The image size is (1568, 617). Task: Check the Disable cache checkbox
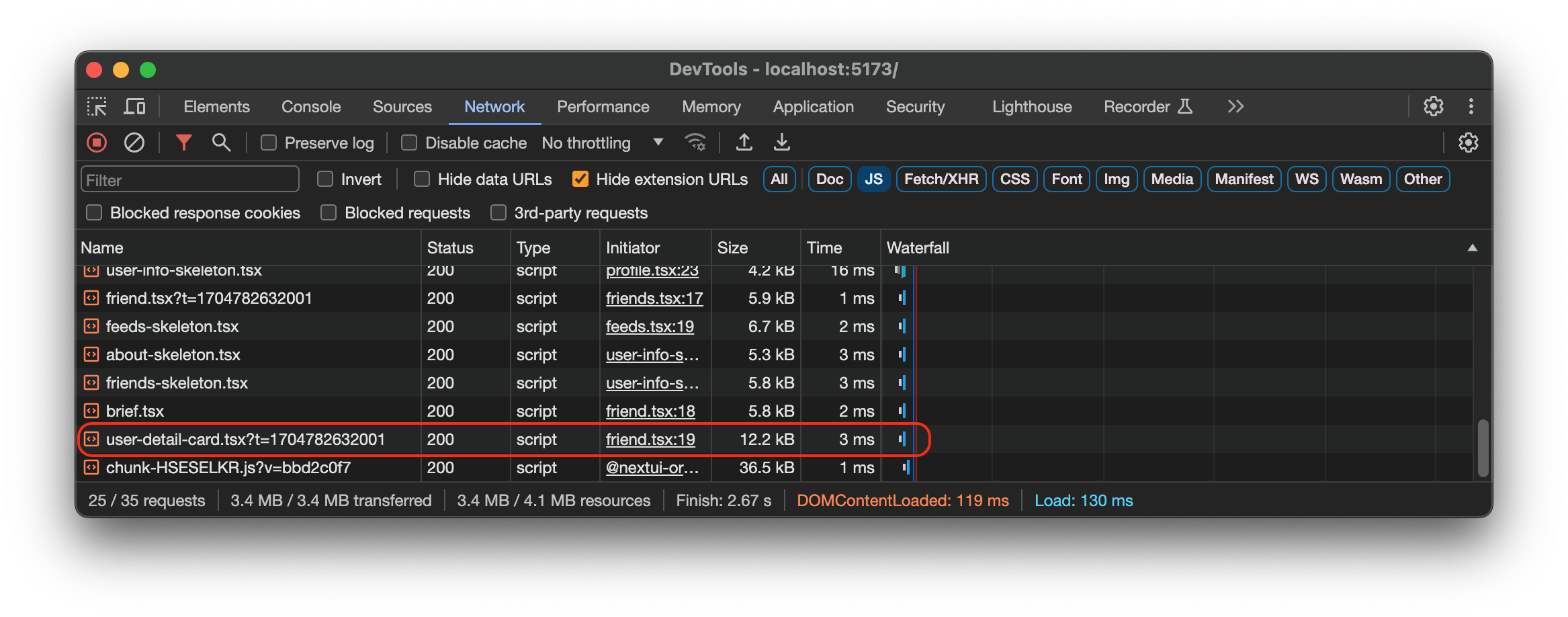click(408, 142)
